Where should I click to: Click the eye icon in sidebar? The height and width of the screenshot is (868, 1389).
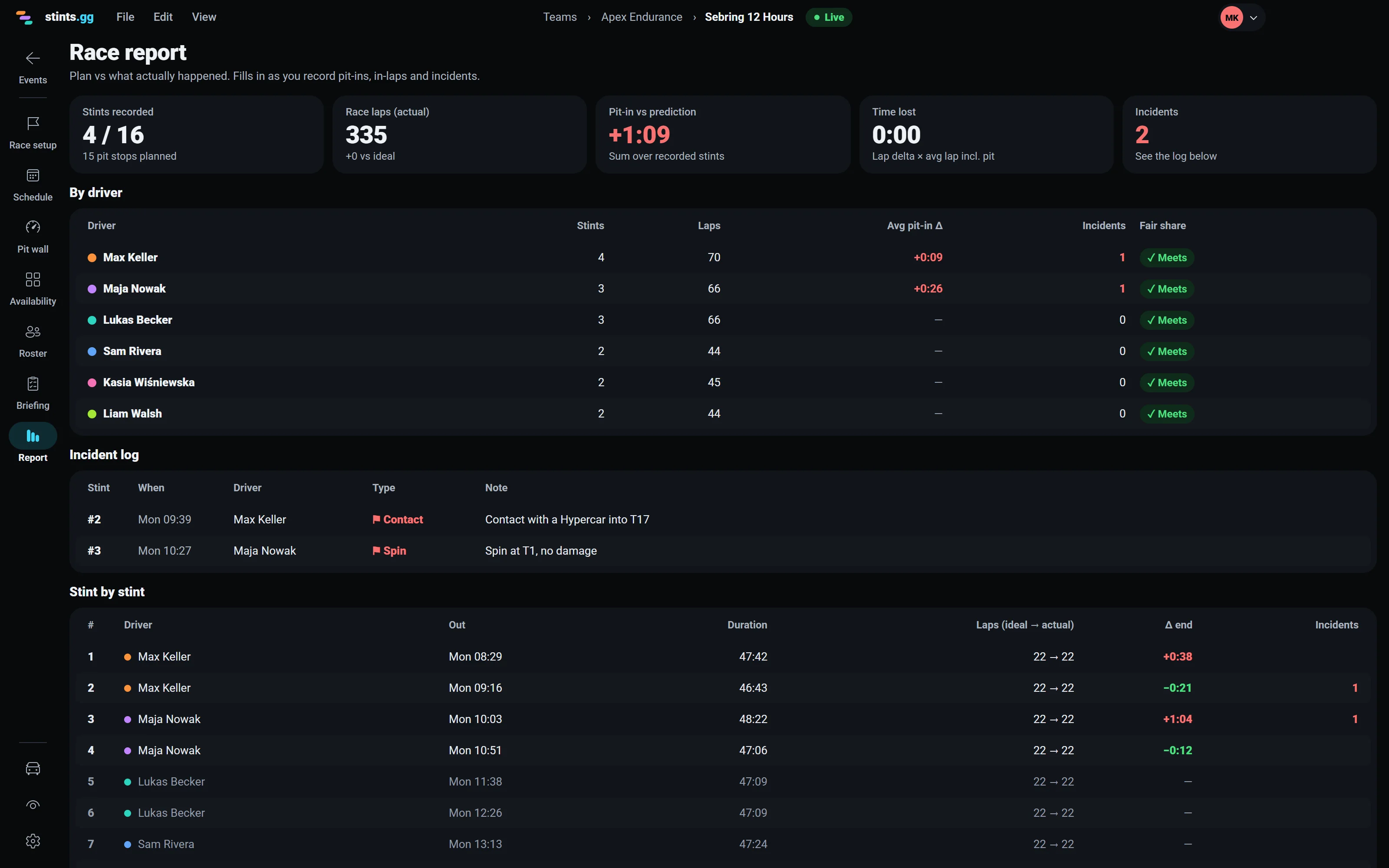click(x=33, y=805)
